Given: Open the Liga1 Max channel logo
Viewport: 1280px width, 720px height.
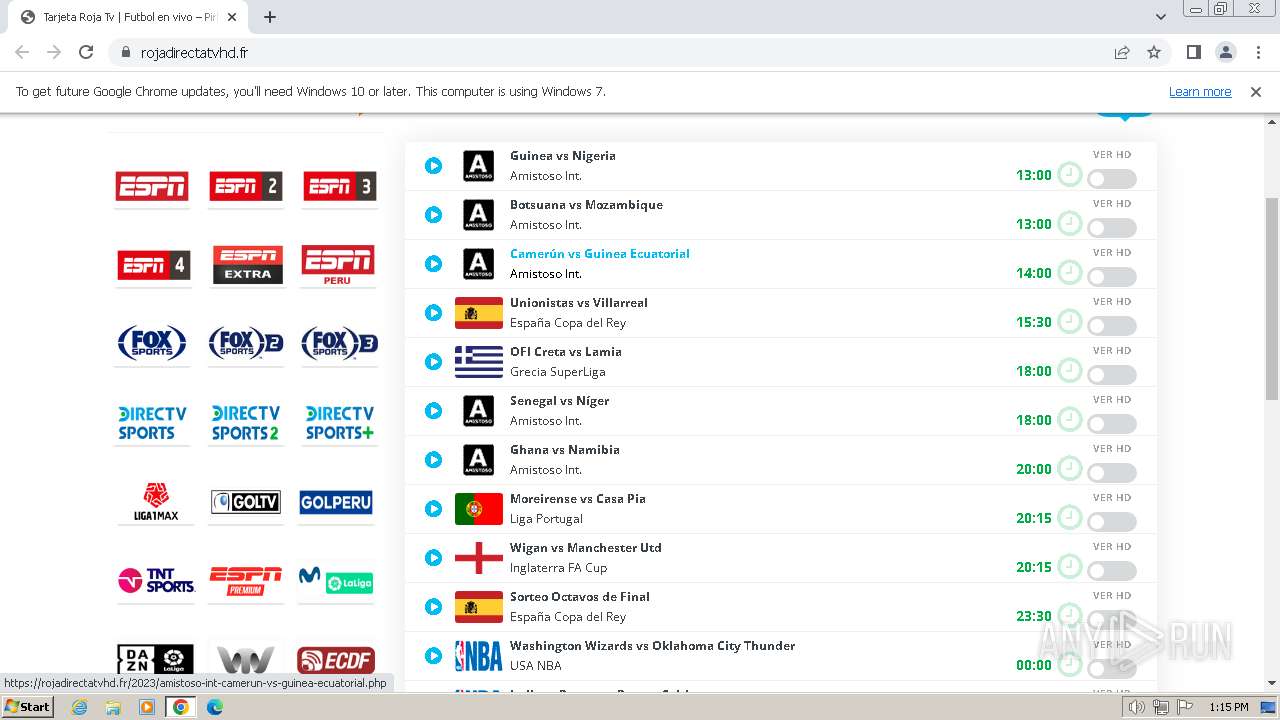Looking at the screenshot, I should click(155, 502).
